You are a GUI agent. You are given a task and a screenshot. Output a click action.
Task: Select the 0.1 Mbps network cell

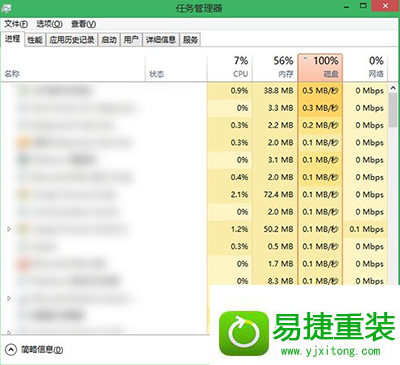click(x=365, y=229)
